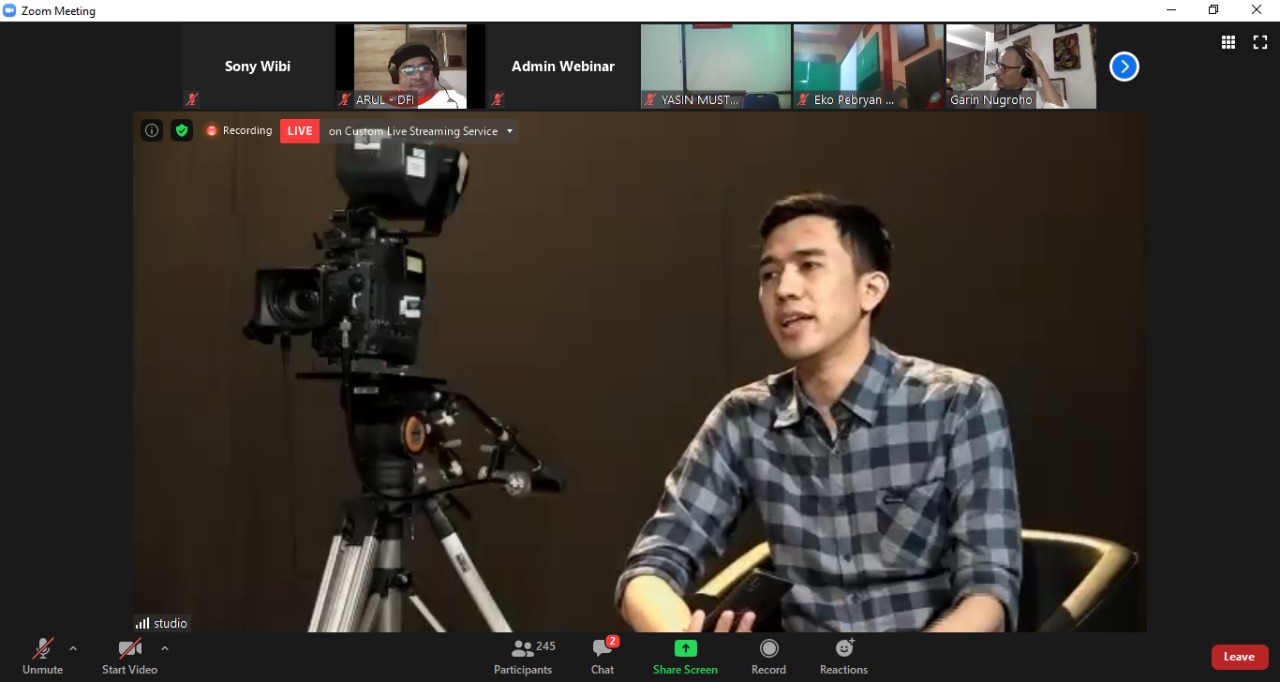Close the Zoom Meeting window
Screen dimensions: 1280x682
point(1257,10)
